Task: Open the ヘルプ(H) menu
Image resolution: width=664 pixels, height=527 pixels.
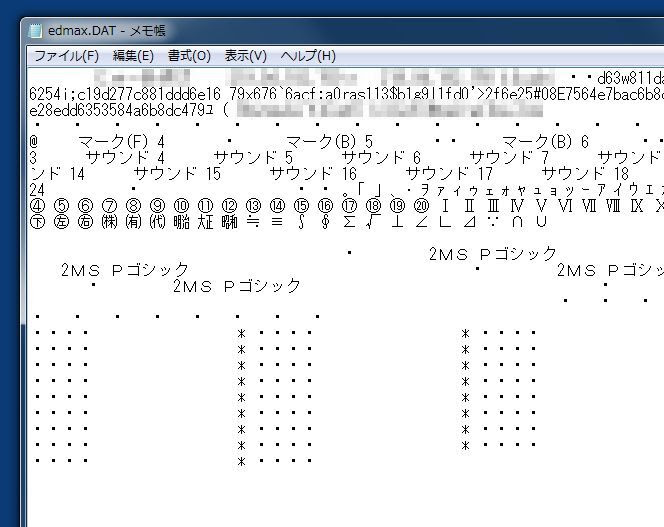Action: click(308, 56)
